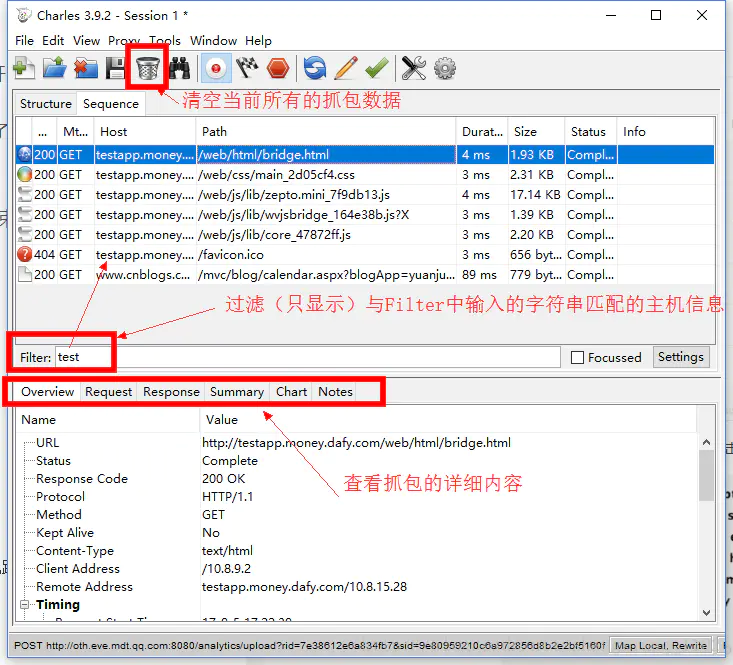The image size is (733, 665).
Task: Click the globe icon of the bridge.html row
Action: point(24,155)
